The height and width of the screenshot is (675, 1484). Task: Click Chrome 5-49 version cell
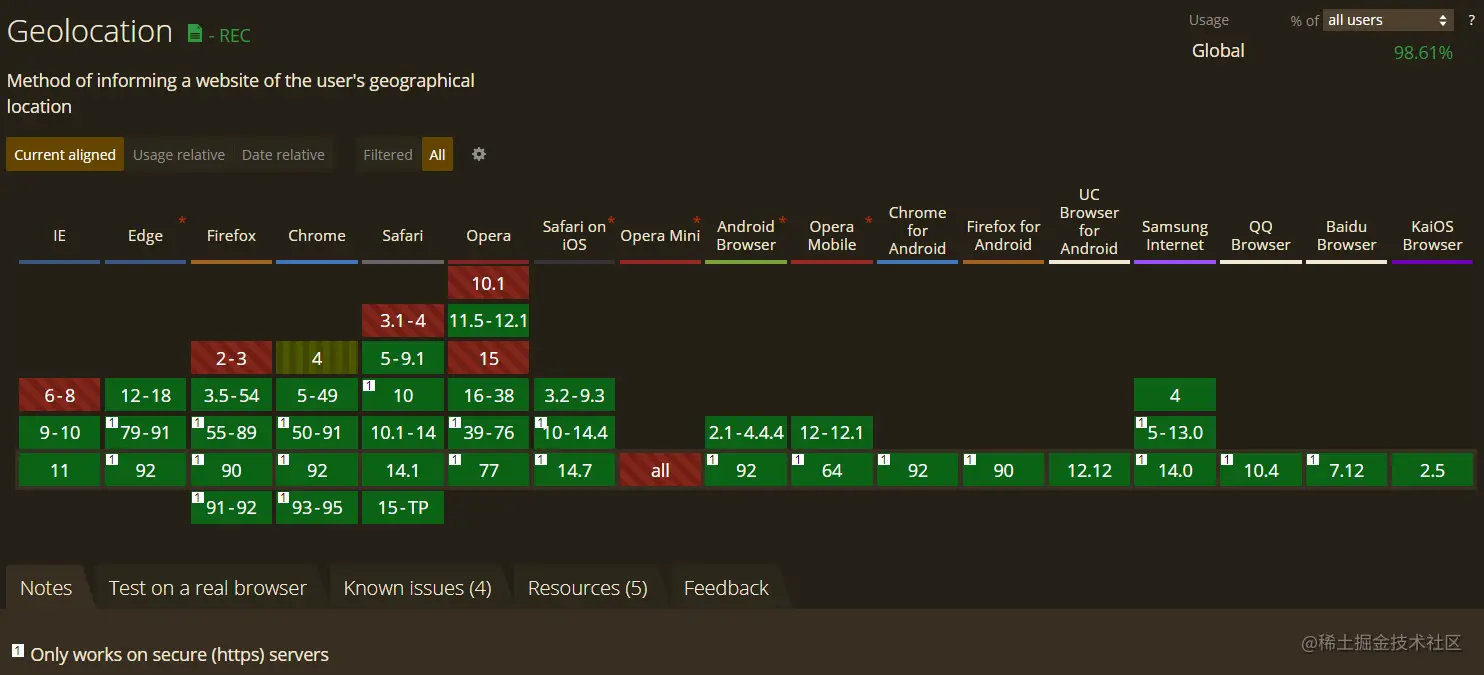pos(317,395)
